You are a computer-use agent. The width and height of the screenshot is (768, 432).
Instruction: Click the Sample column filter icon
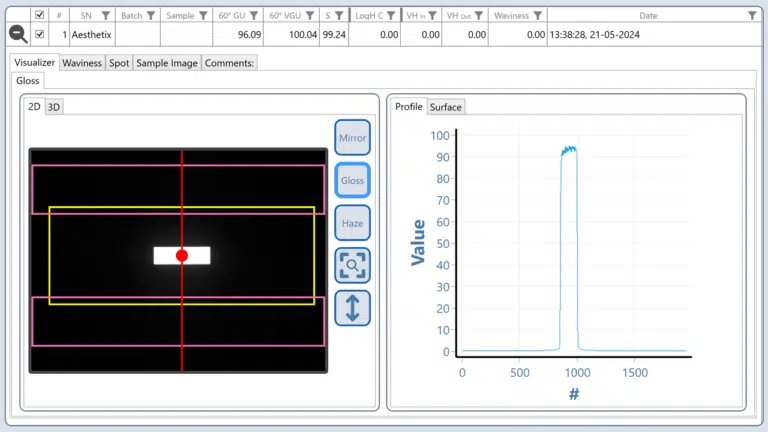[203, 16]
